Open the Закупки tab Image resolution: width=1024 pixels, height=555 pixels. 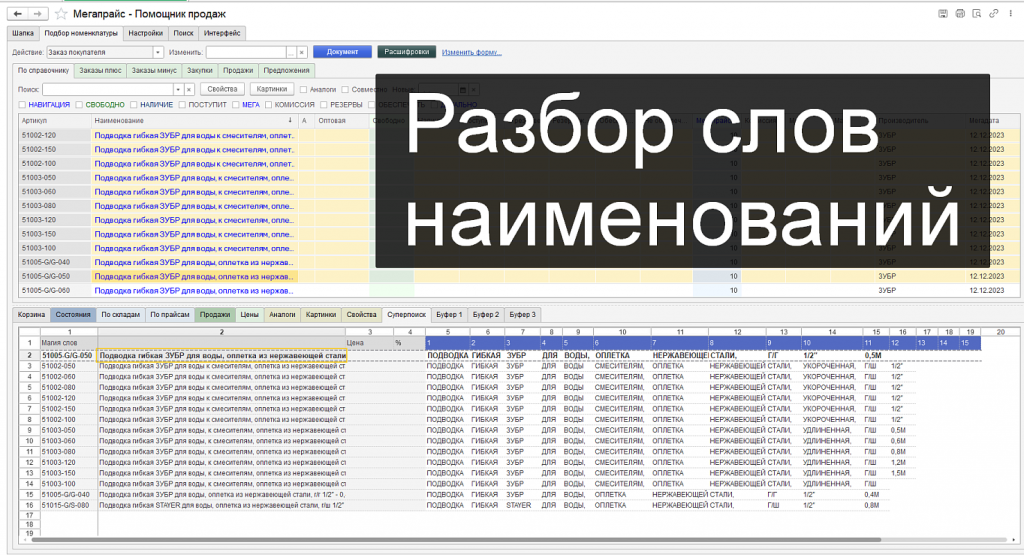[200, 71]
